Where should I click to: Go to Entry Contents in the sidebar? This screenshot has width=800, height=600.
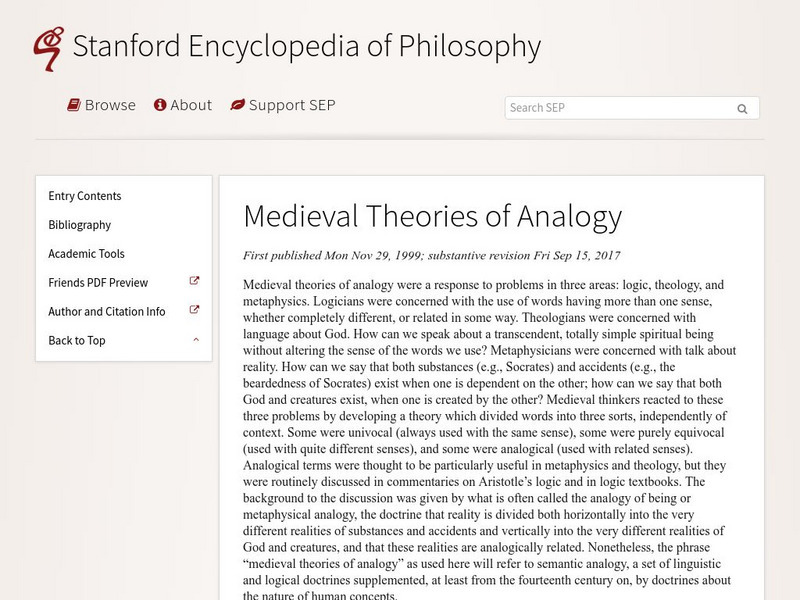point(85,196)
